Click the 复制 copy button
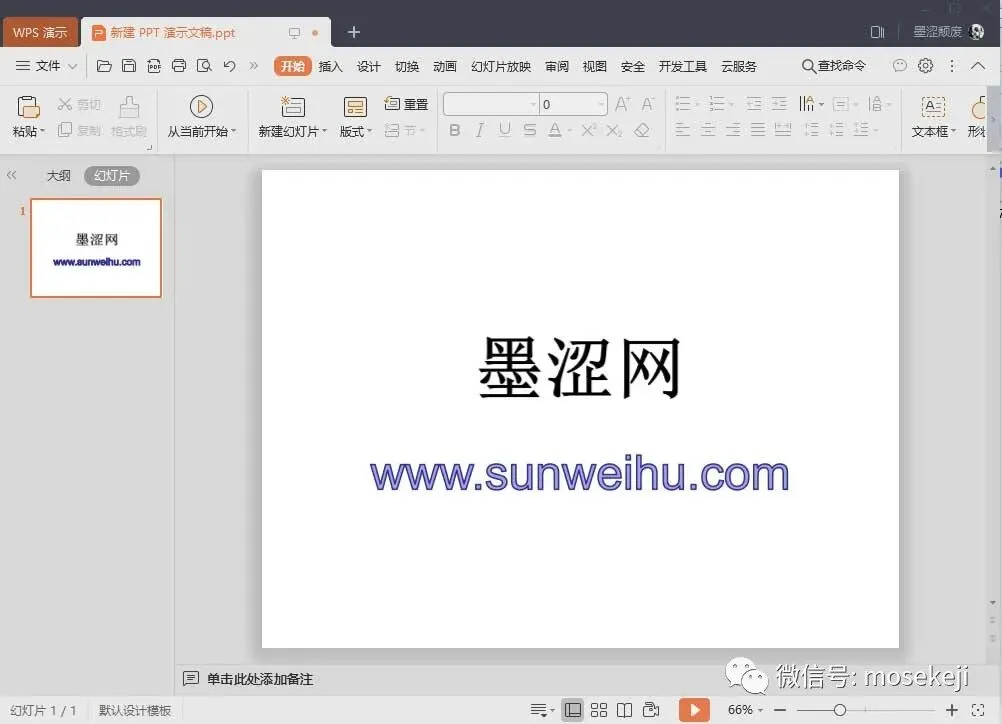Viewport: 1002px width, 724px height. pos(79,130)
